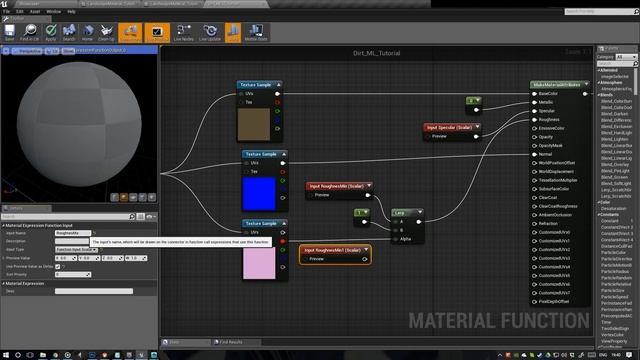Click the Lit view mode button

(52, 51)
